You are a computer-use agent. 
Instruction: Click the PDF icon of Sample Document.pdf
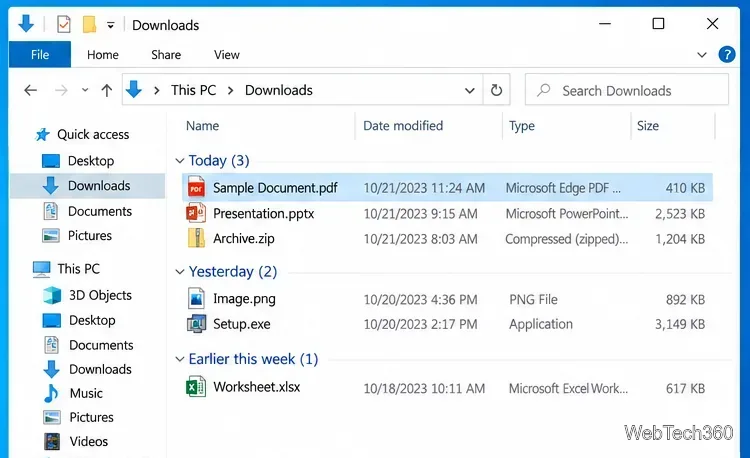[x=196, y=188]
